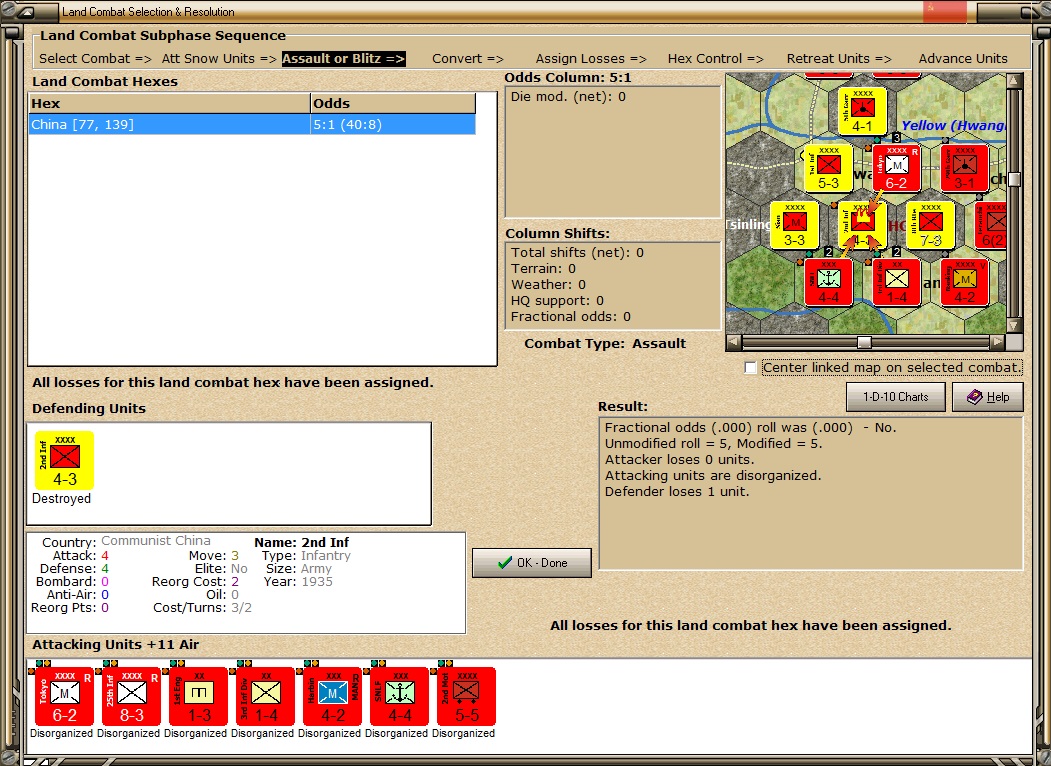Screen dimensions: 1051x766
Task: Select the 25th Inf 8-3 attacking unit
Action: (131, 696)
